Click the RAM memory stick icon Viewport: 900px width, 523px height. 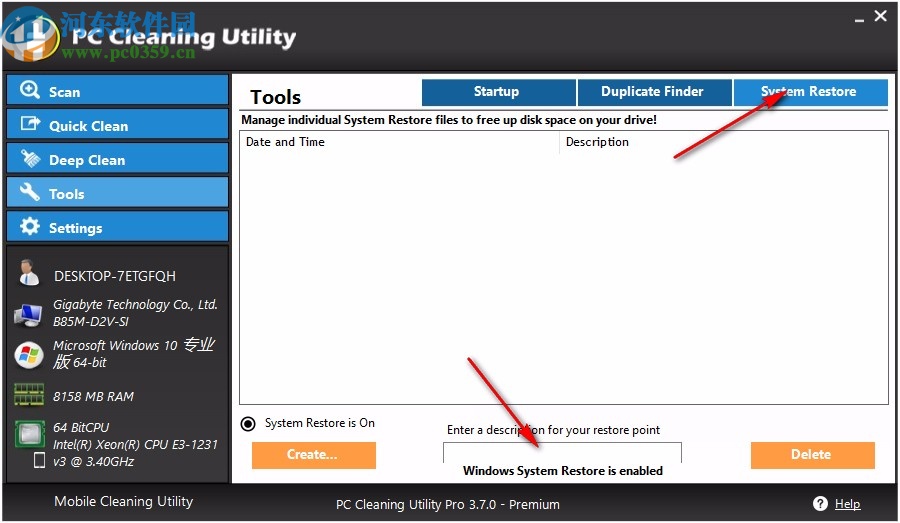(x=29, y=394)
